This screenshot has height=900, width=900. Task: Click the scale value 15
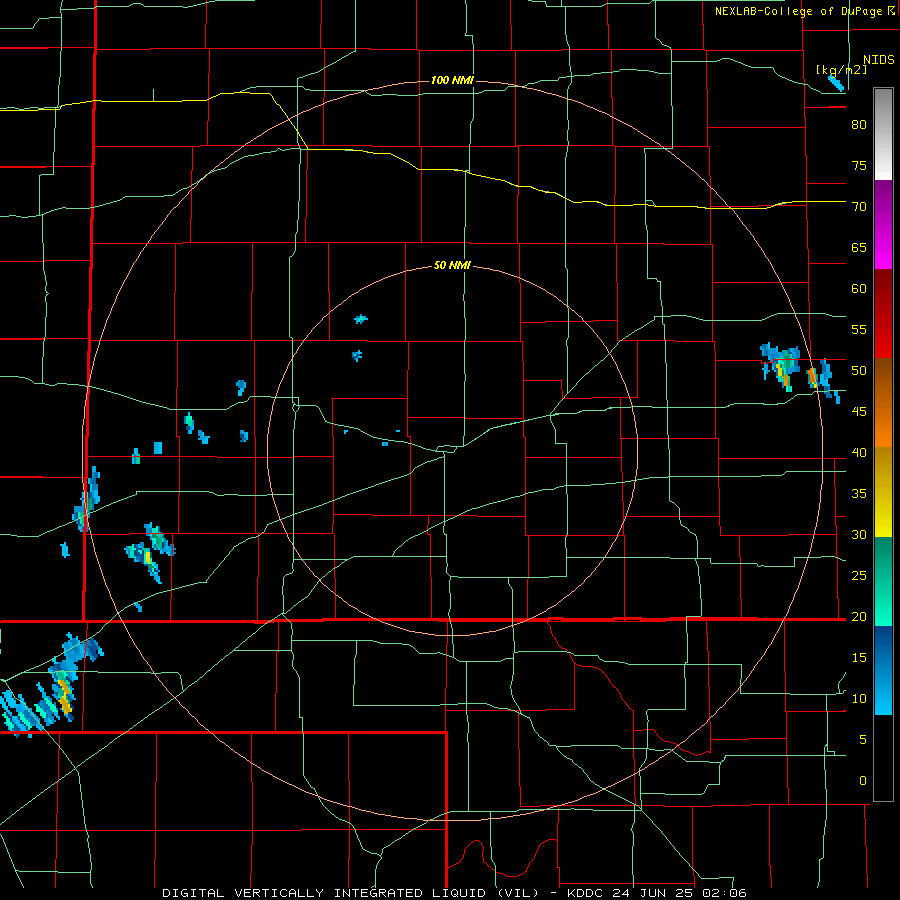click(859, 657)
